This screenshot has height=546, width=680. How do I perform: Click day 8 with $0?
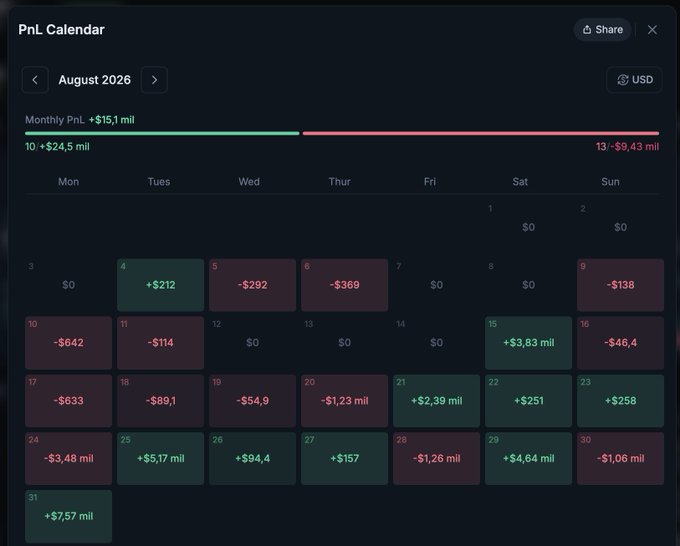pos(528,285)
